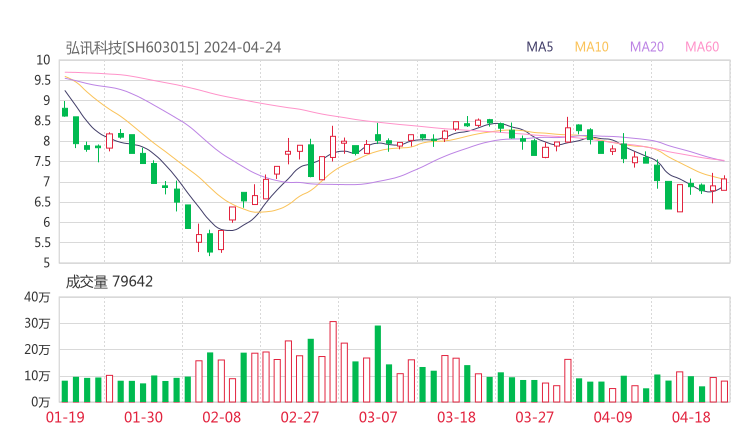Click the MA5 legend label
Screen dimensions: 740x440
pos(539,47)
